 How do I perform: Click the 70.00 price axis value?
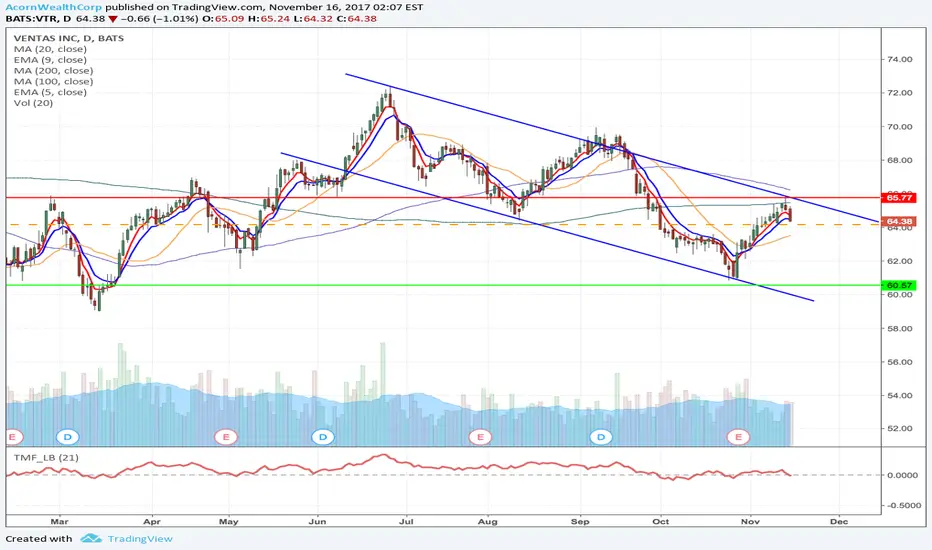click(x=899, y=127)
